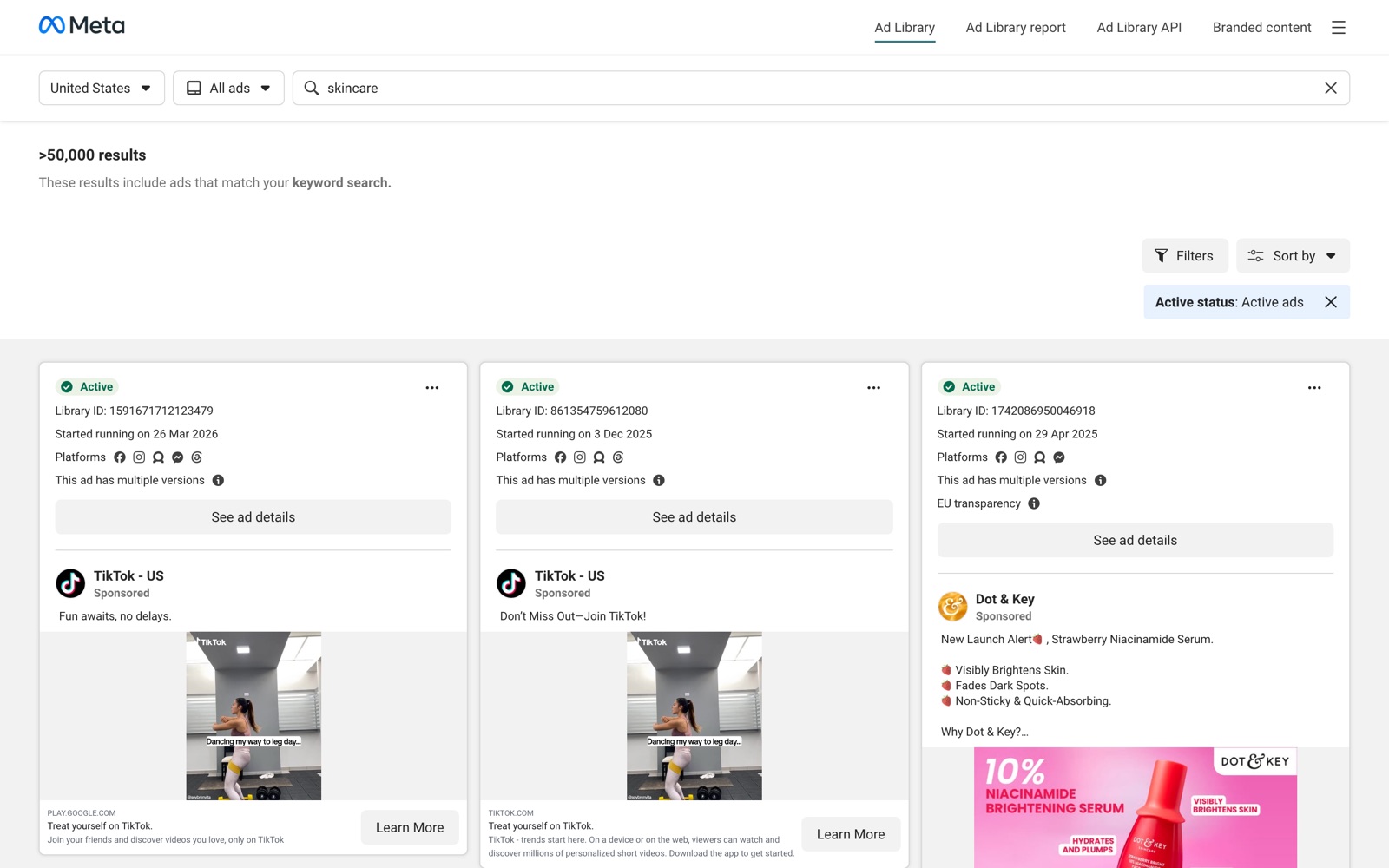
Task: Open more options for ad 1742086950046918
Action: click(1314, 388)
